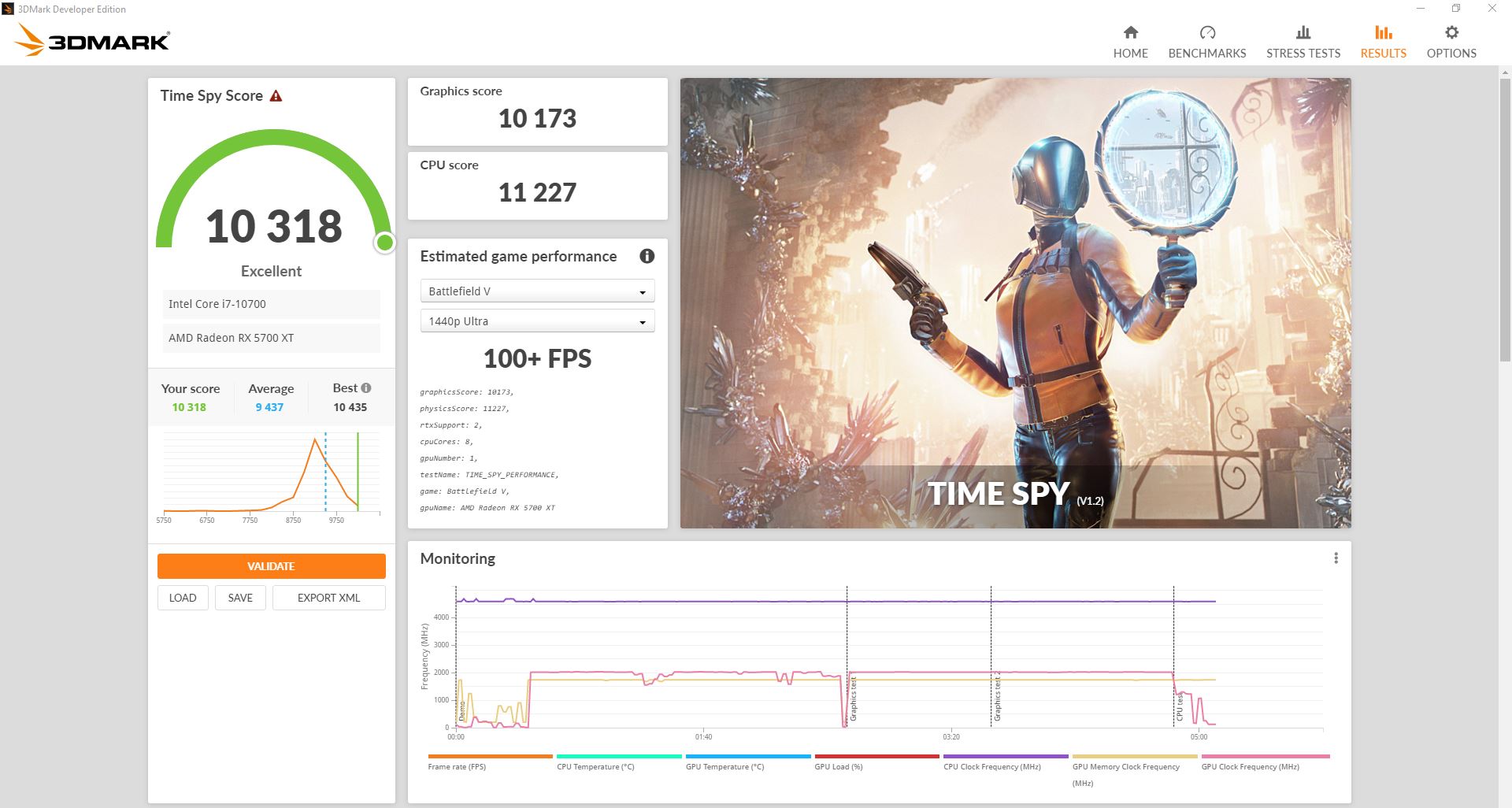Open the Benchmarks gauge icon
This screenshot has width=1512, height=808.
(x=1206, y=33)
